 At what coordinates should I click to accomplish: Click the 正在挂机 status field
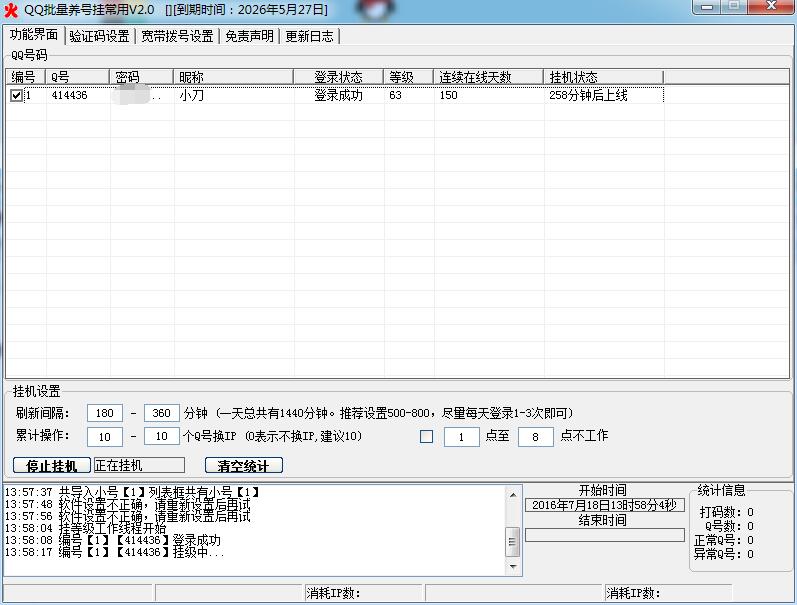pos(139,465)
